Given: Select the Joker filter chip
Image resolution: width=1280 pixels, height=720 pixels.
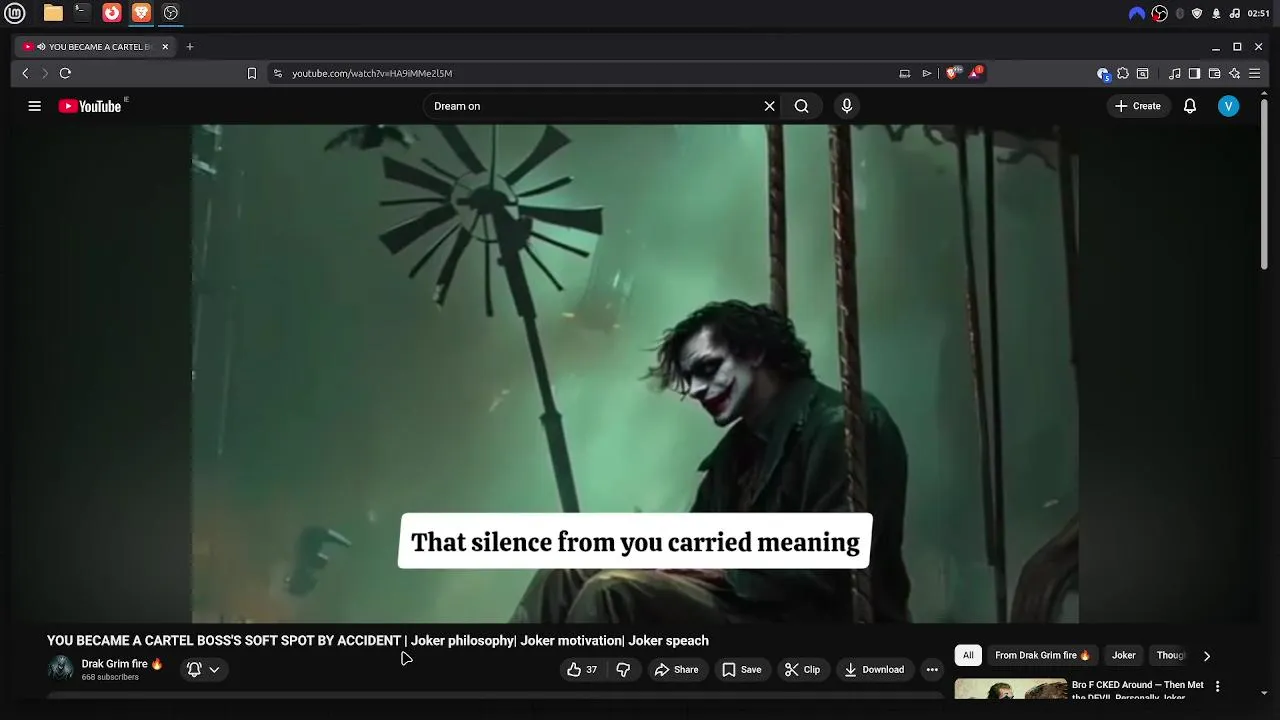Looking at the screenshot, I should pos(1124,656).
